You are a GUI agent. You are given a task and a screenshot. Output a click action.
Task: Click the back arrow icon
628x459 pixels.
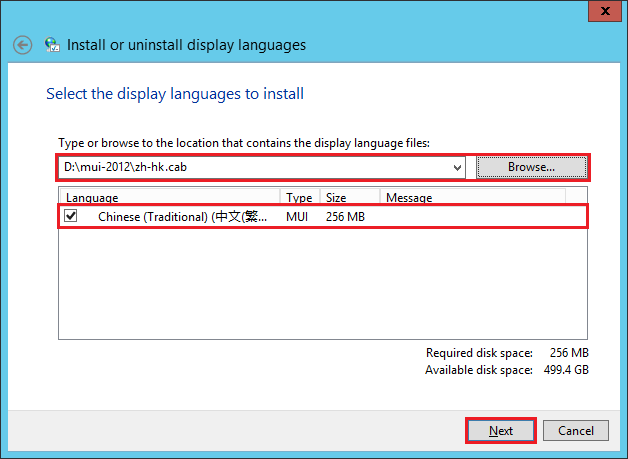pos(23,45)
